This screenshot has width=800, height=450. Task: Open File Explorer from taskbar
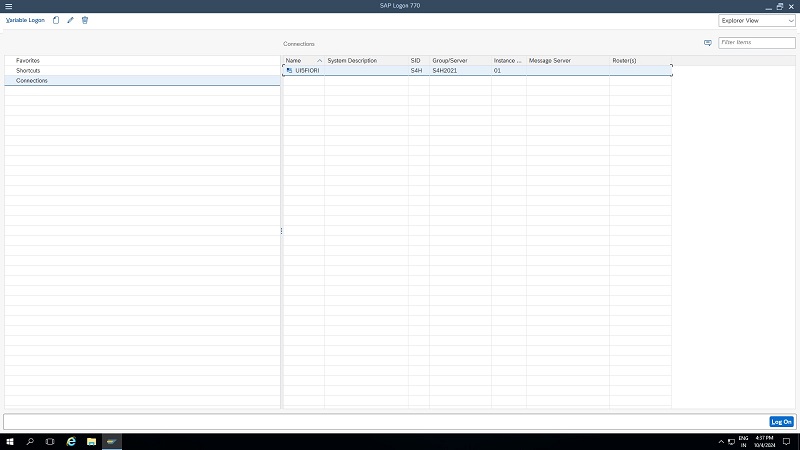(91, 442)
